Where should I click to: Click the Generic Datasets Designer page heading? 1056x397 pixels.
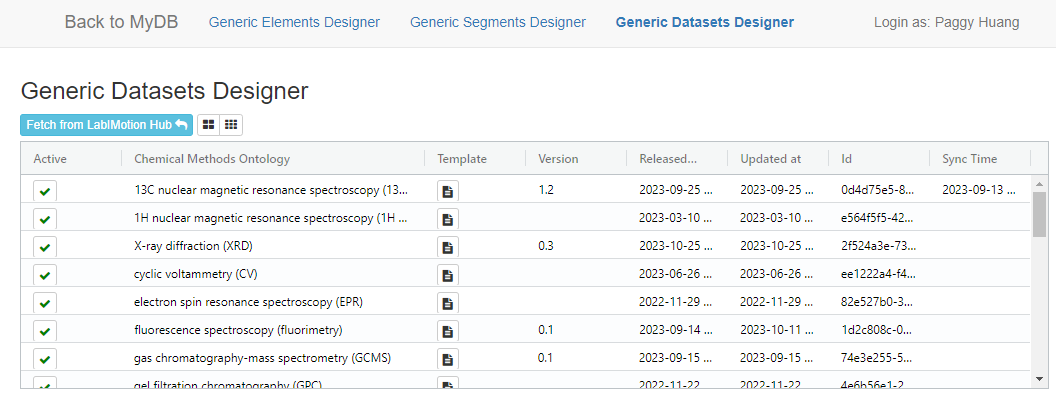(164, 91)
